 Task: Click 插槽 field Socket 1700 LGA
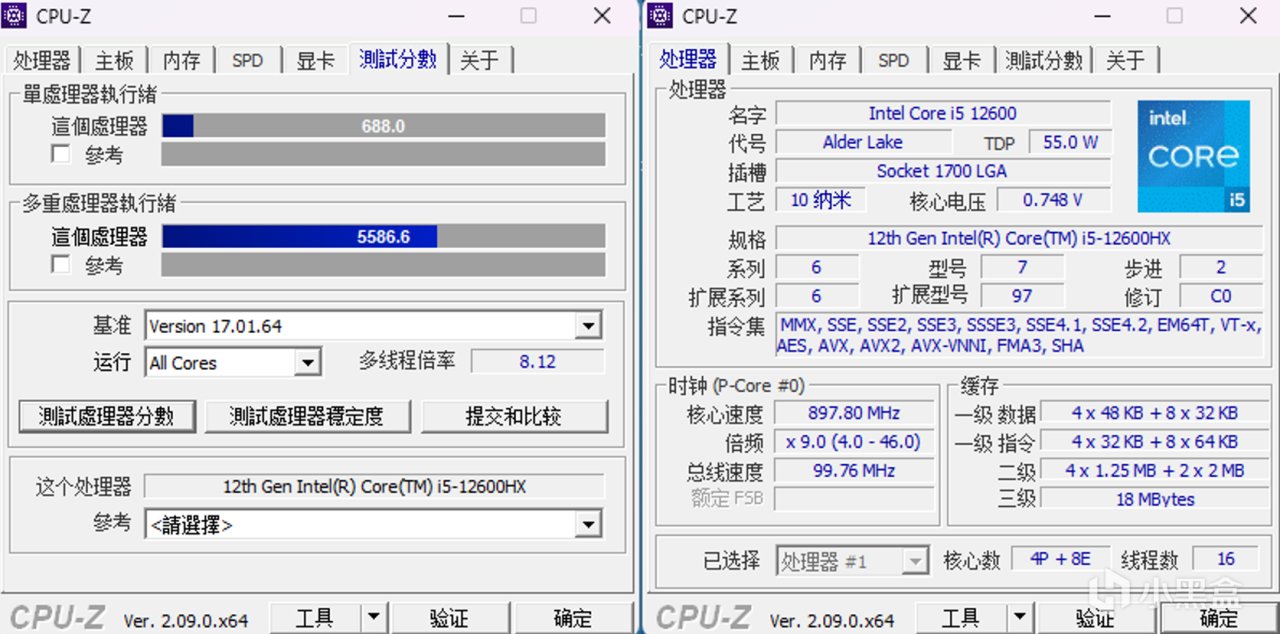click(943, 171)
